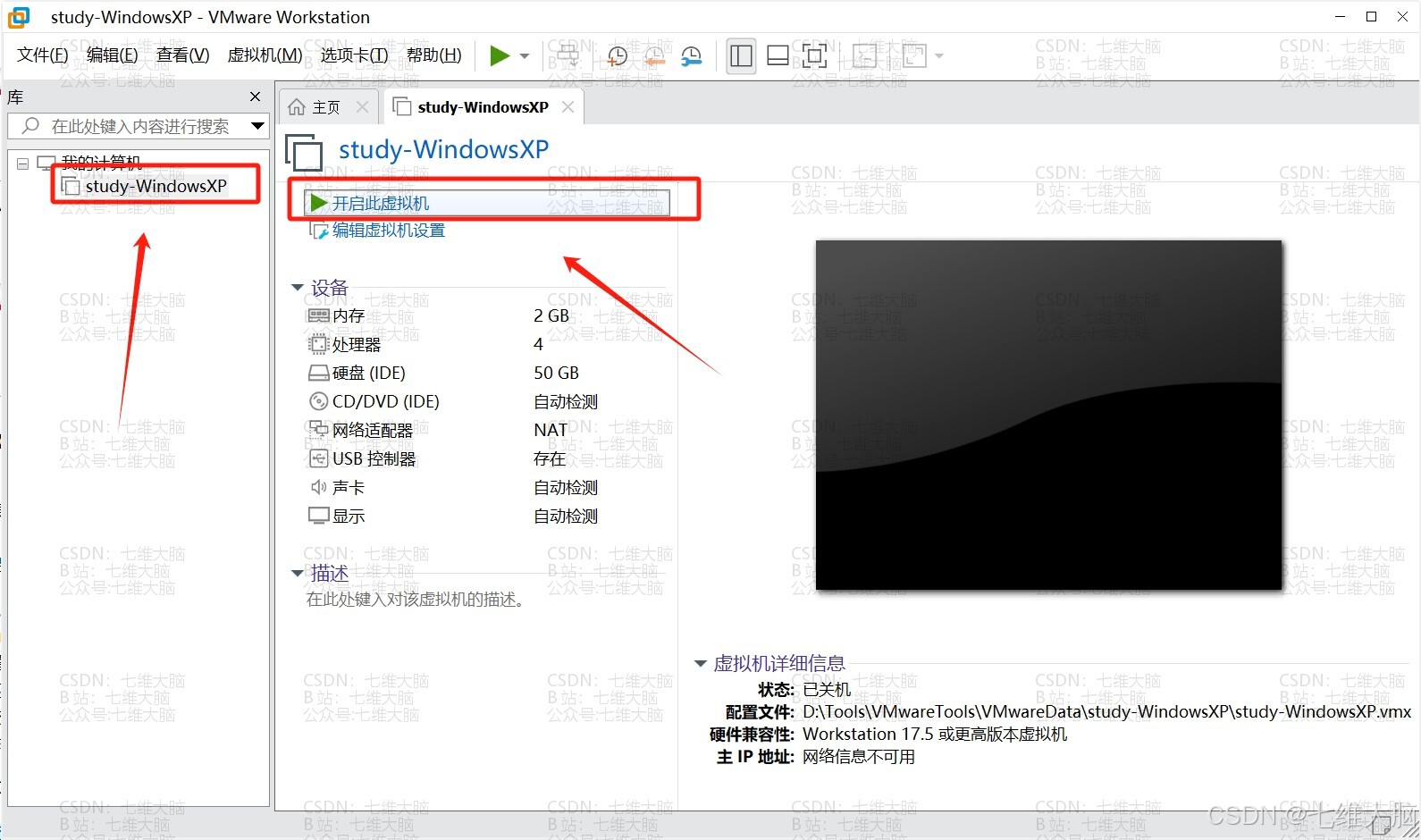Click 编辑虚拟机设置 link
The width and height of the screenshot is (1421, 840).
389,231
